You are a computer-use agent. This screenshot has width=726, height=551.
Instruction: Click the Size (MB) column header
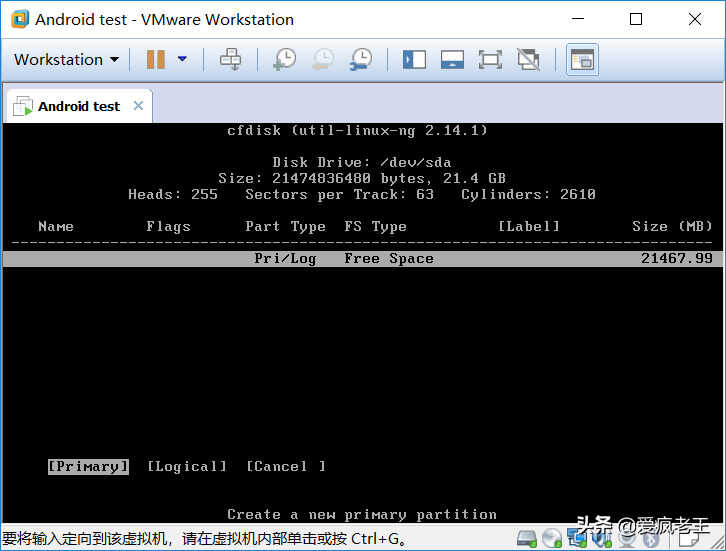672,226
